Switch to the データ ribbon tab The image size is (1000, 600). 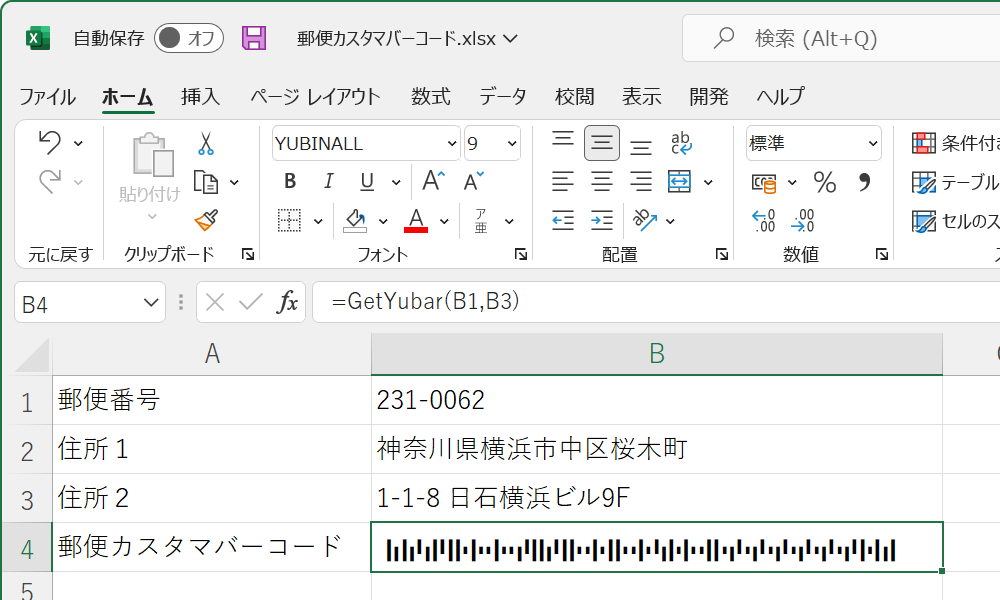tap(505, 96)
